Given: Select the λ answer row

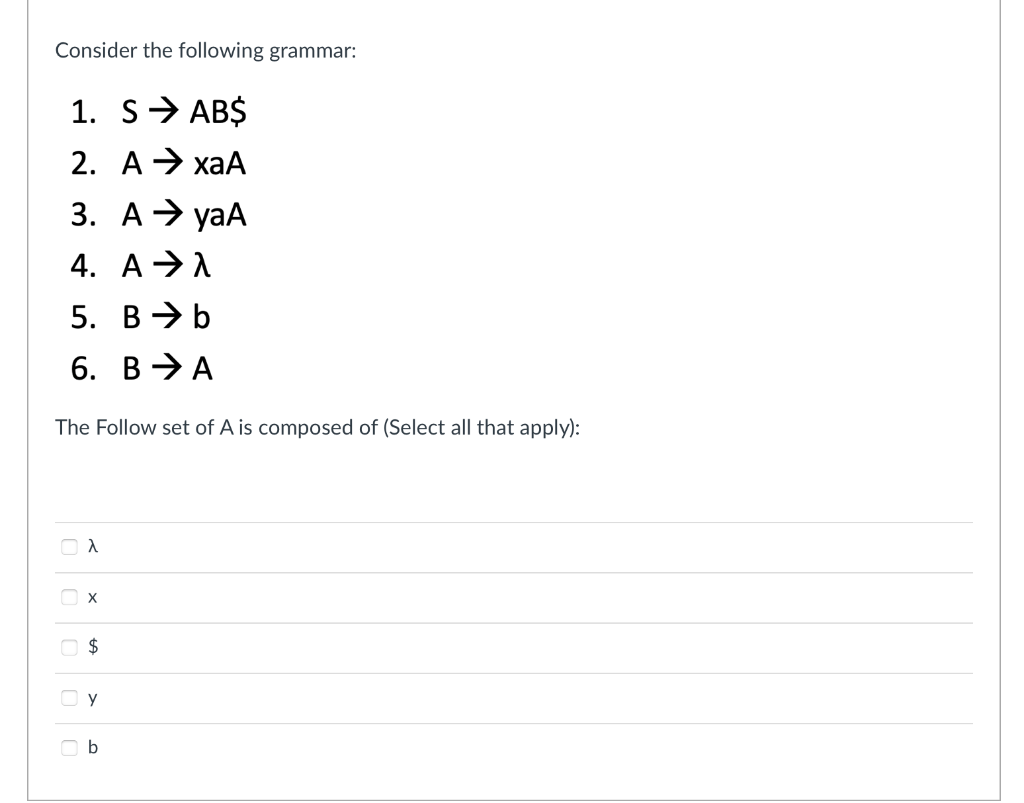Looking at the screenshot, I should pyautogui.click(x=500, y=546).
